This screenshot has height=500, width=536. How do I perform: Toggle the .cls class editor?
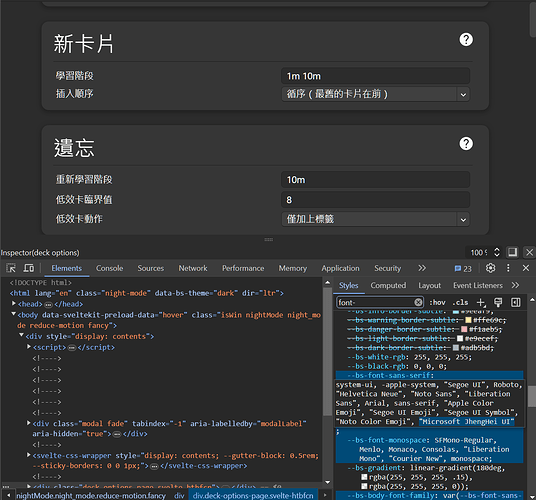460,302
